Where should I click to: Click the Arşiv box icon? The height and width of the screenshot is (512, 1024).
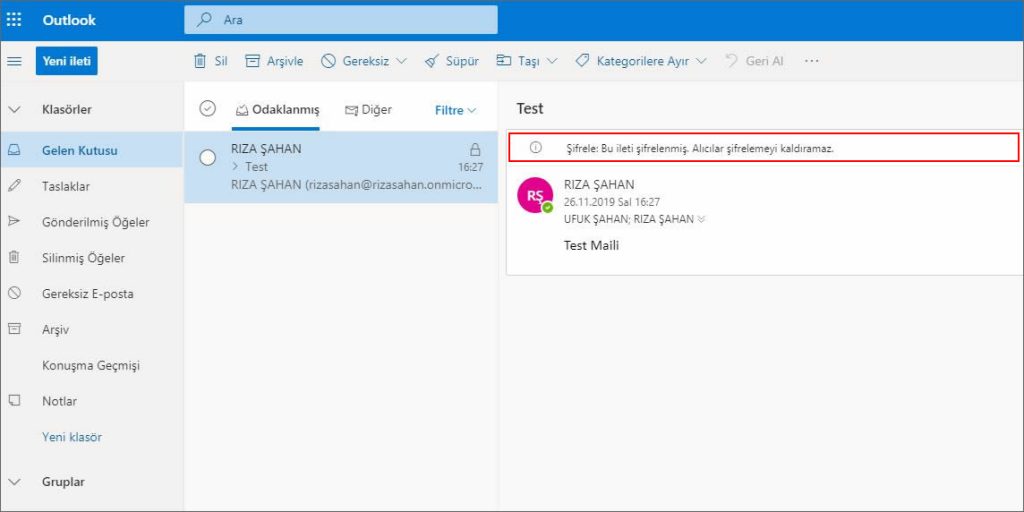pos(14,328)
